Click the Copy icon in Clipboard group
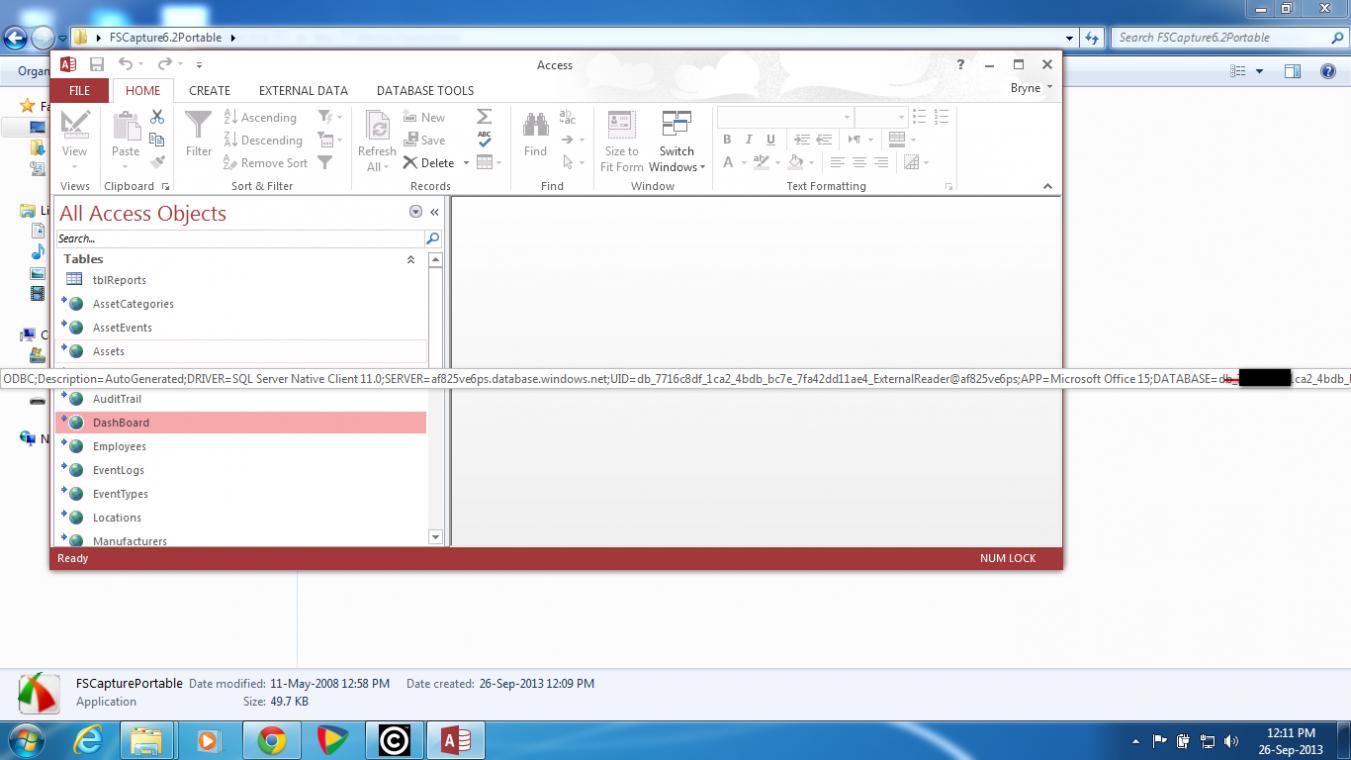 tap(157, 140)
